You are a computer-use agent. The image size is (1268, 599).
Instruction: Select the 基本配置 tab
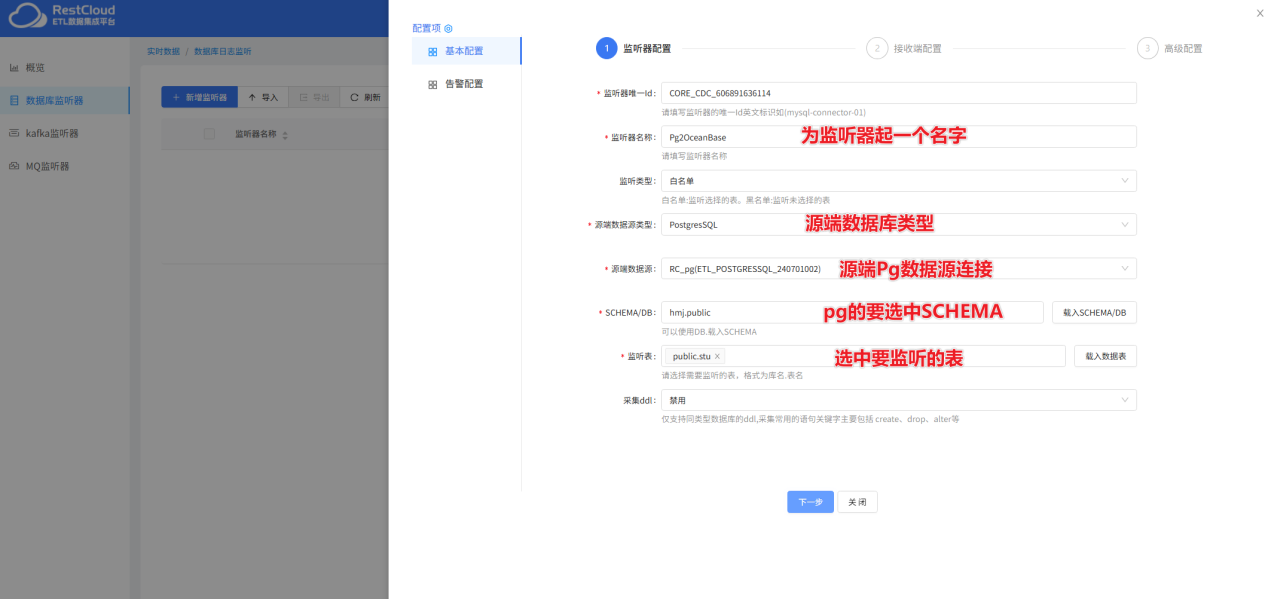(466, 51)
